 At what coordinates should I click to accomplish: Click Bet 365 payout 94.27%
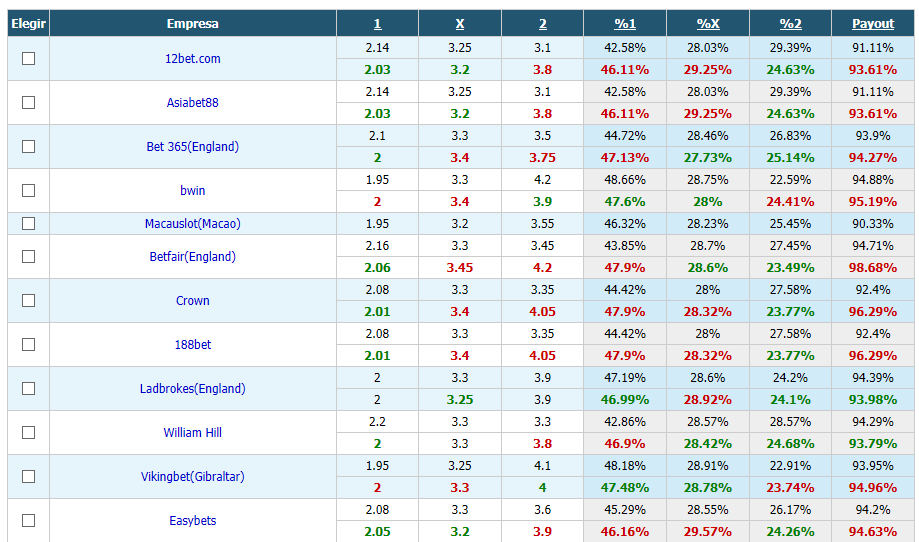pos(873,158)
